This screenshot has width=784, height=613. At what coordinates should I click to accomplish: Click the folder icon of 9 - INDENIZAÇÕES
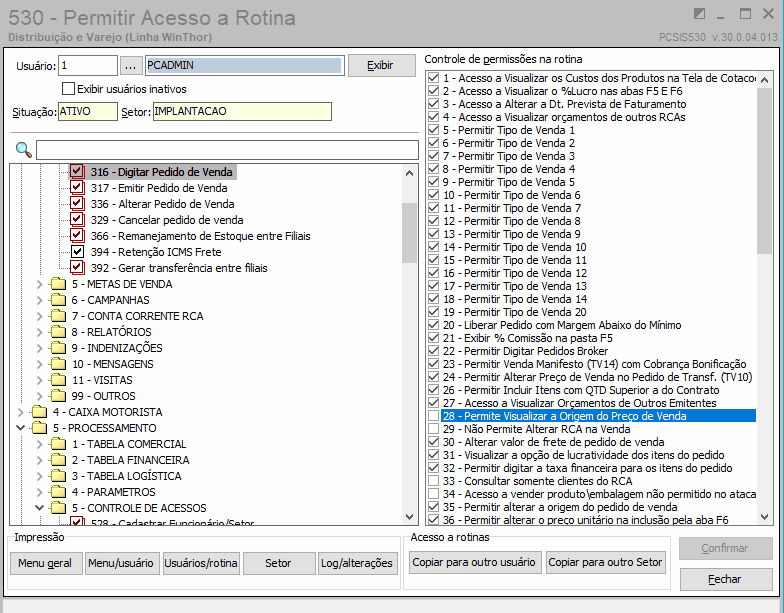[58, 348]
